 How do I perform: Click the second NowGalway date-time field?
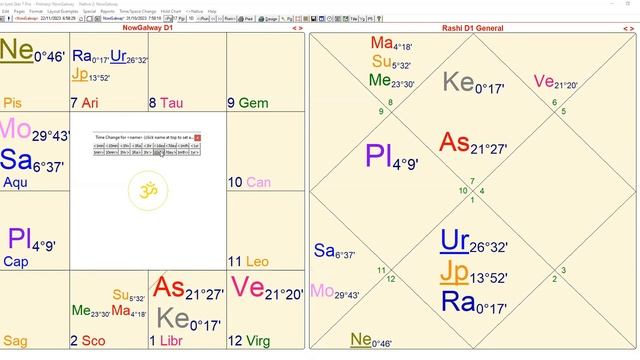click(x=131, y=19)
